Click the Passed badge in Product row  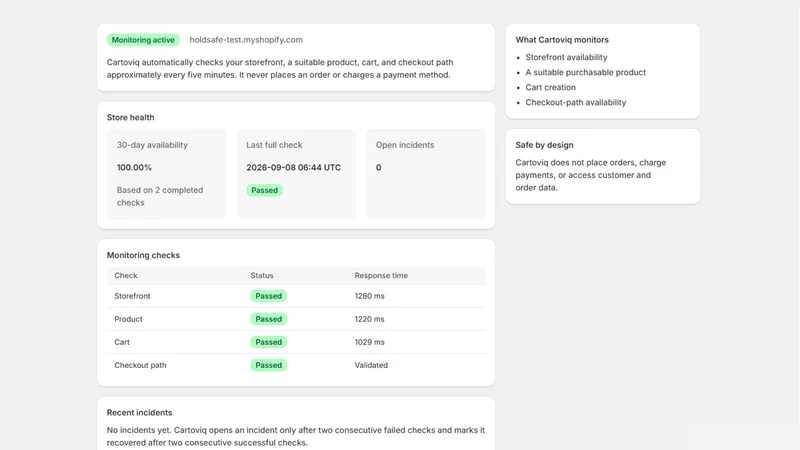268,319
